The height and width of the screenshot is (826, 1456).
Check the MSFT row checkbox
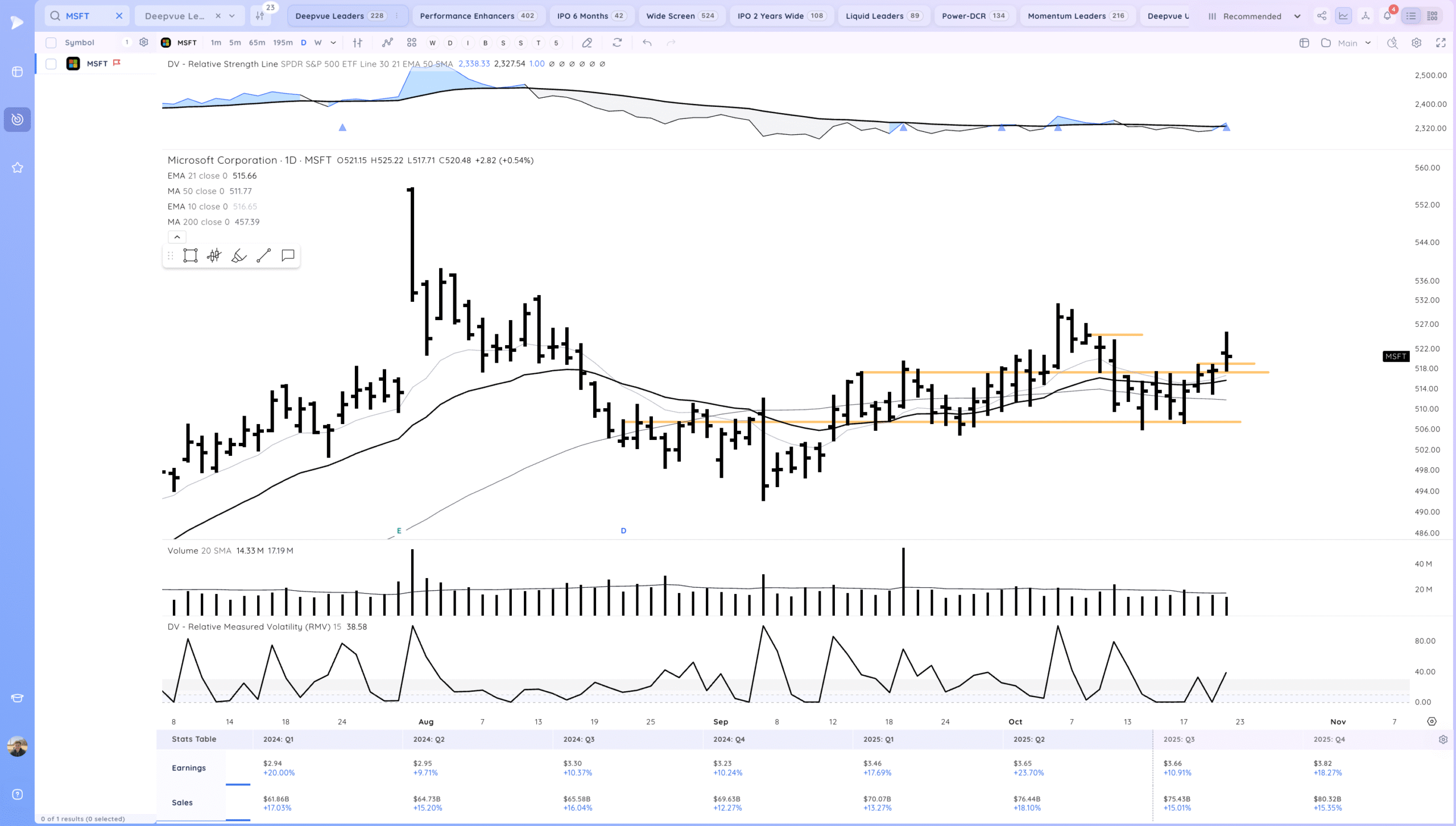coord(51,64)
